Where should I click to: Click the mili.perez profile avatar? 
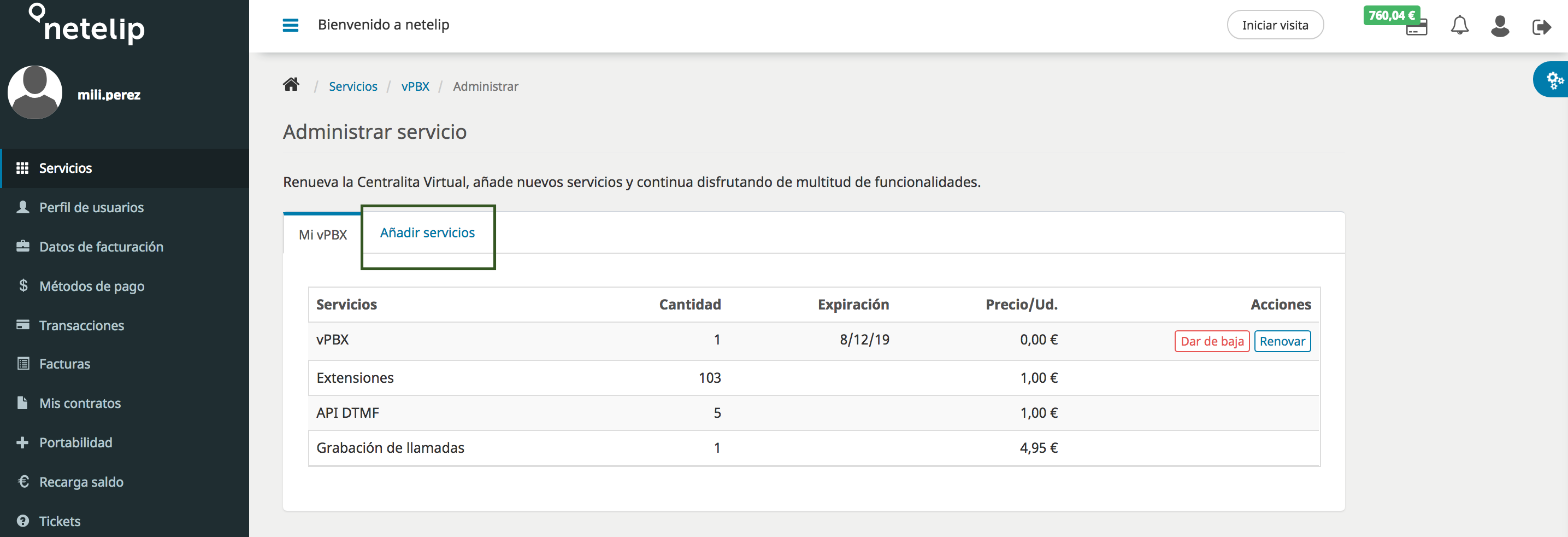point(35,92)
